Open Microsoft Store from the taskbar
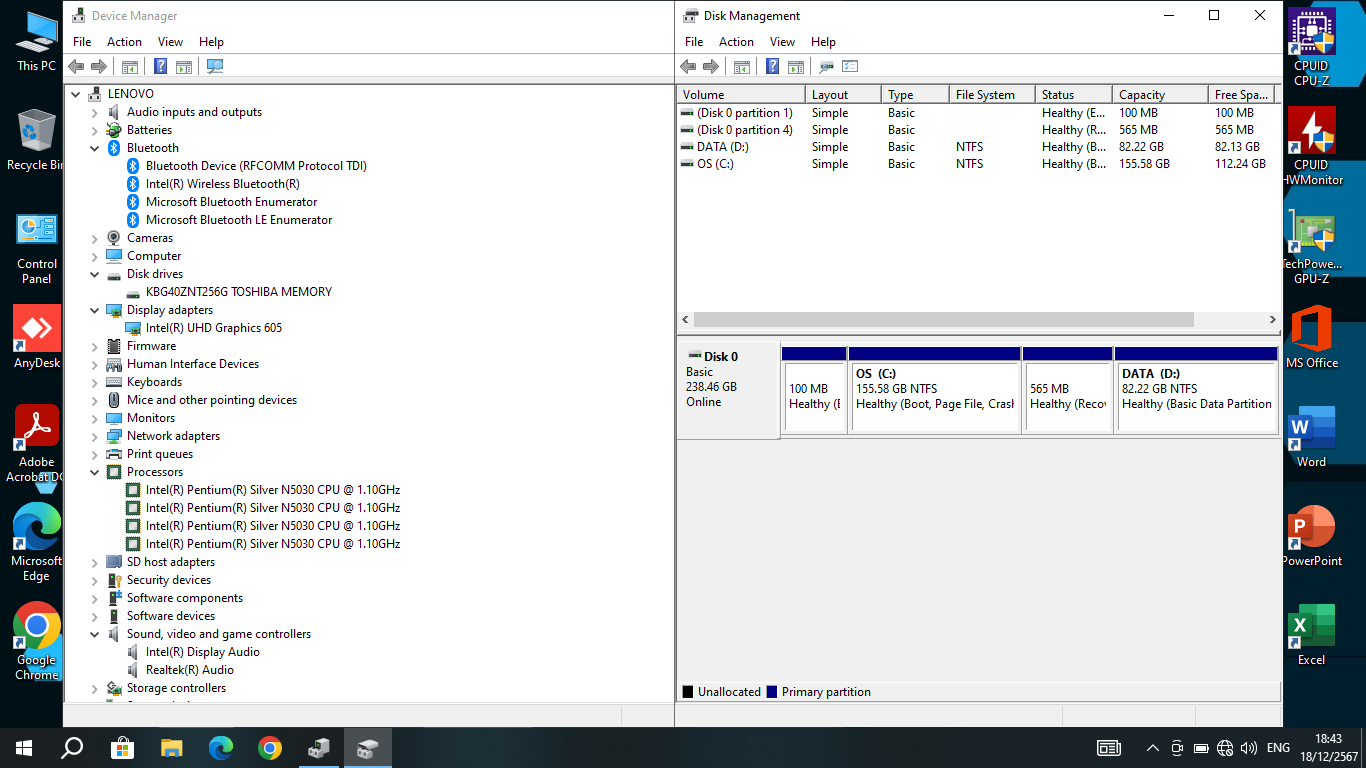Screen dimensions: 1366x768 point(122,747)
